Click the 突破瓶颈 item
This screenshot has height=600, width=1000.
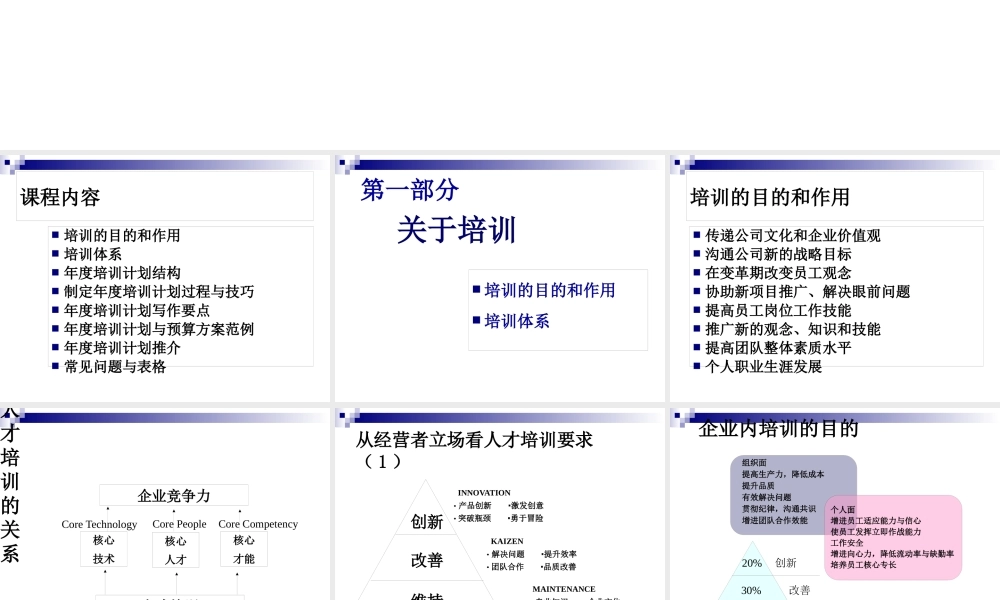pyautogui.click(x=473, y=518)
